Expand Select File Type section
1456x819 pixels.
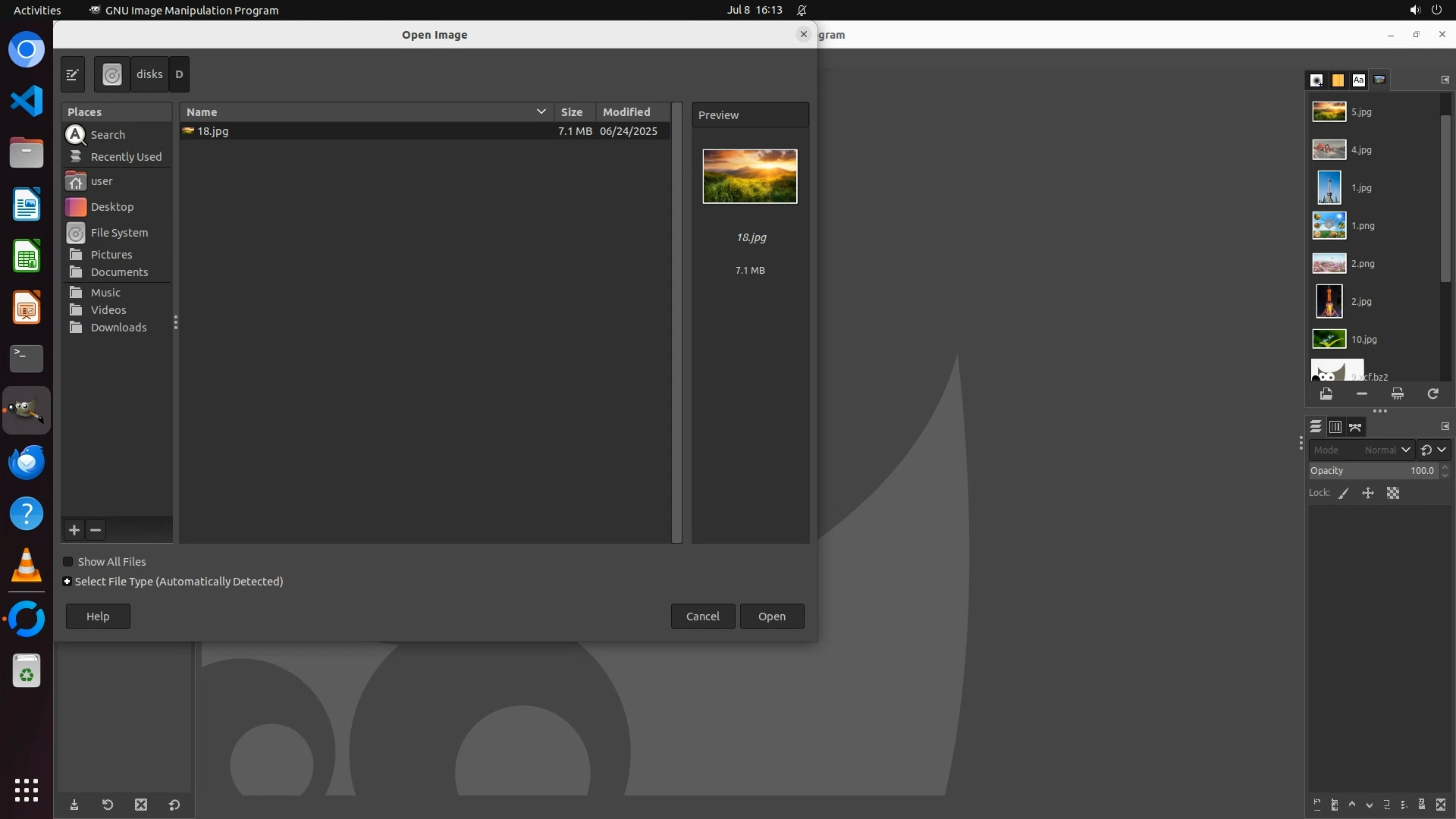[67, 582]
